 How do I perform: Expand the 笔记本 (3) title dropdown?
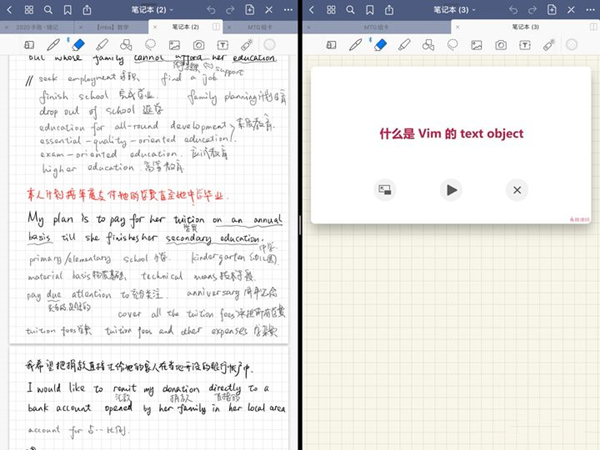456,10
